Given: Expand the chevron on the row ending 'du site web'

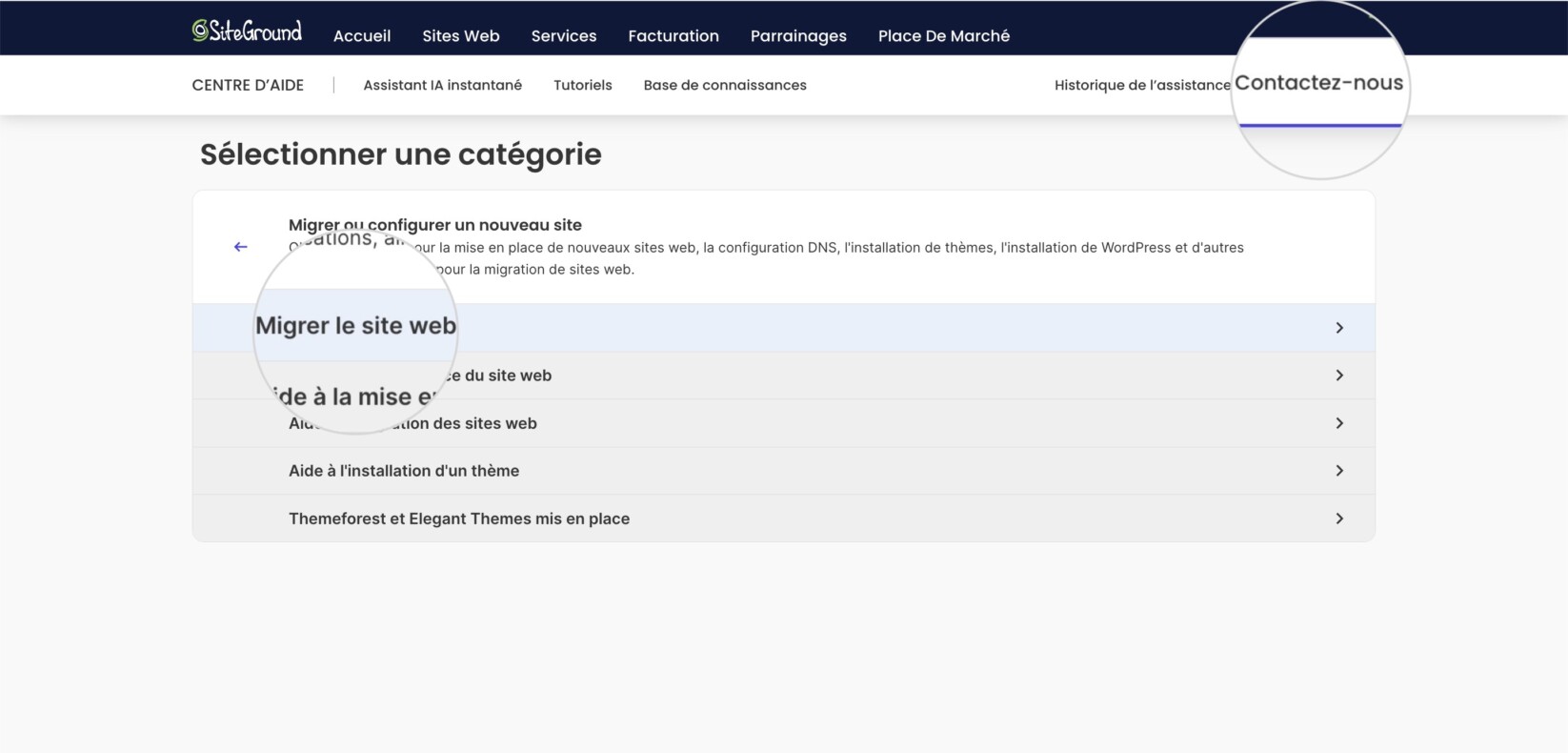Looking at the screenshot, I should click(x=1339, y=376).
